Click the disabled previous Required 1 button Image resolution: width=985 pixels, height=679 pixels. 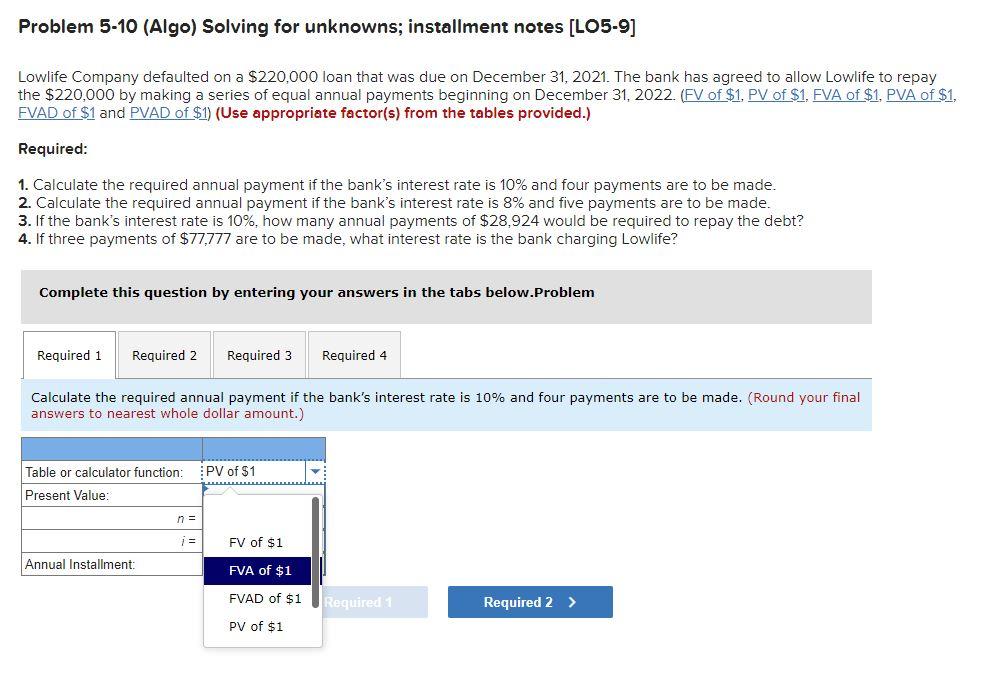(x=376, y=602)
